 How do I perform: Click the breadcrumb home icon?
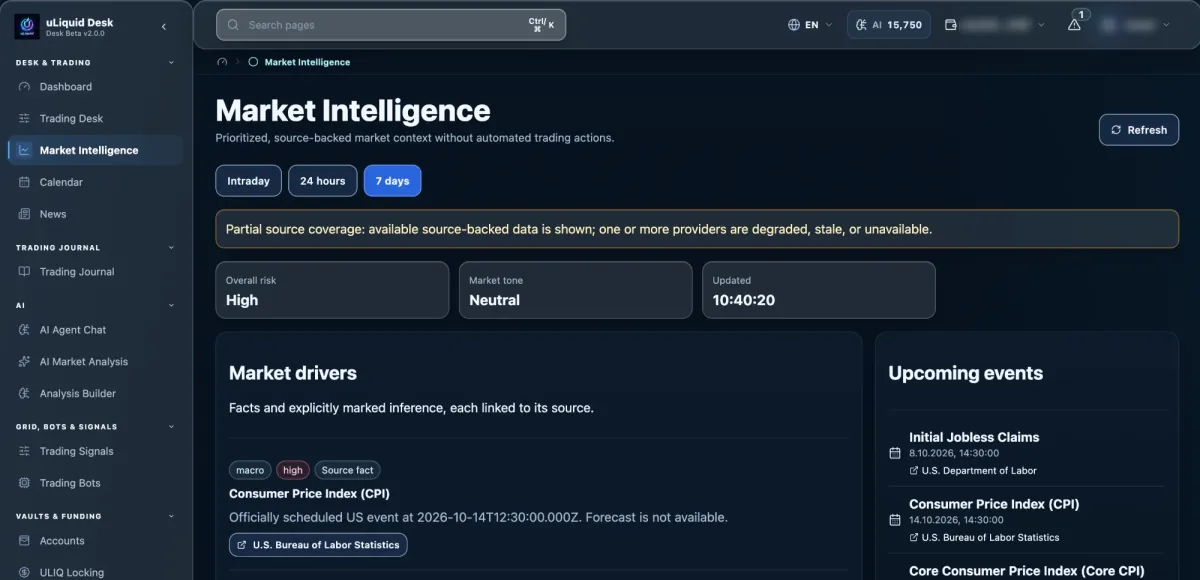coord(222,62)
